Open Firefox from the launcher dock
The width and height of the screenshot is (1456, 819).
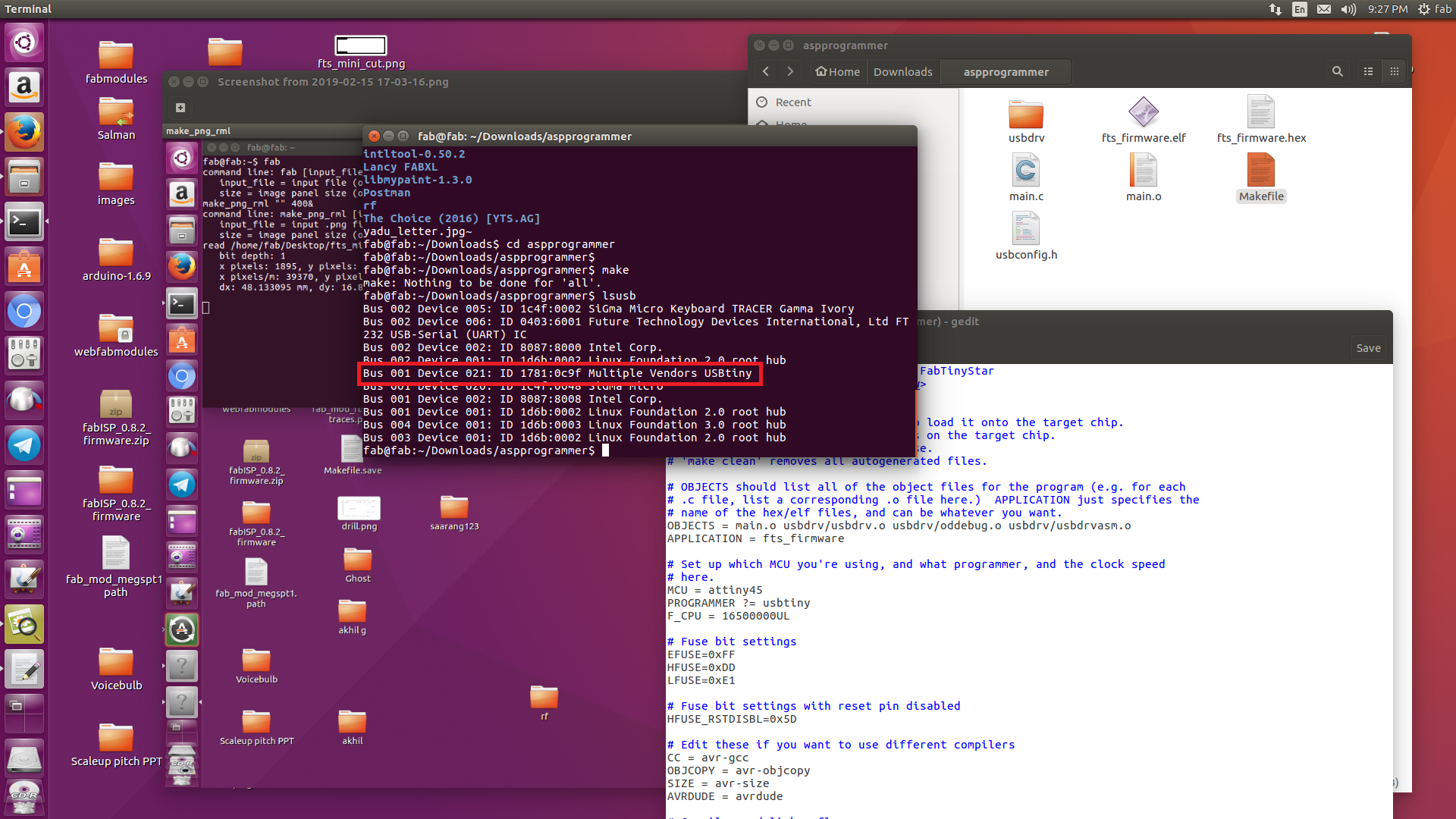[24, 132]
